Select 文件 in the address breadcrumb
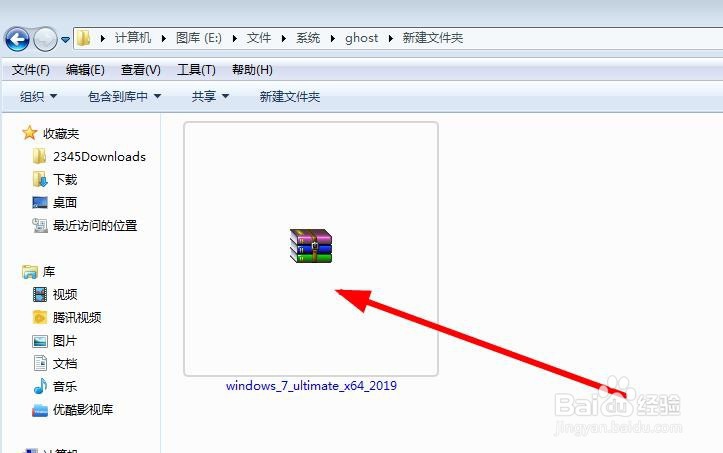 (259, 38)
